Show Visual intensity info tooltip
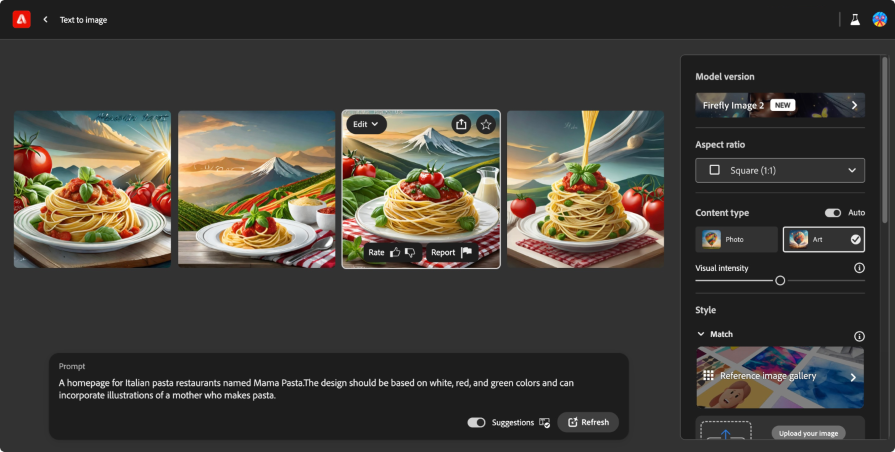 (859, 268)
